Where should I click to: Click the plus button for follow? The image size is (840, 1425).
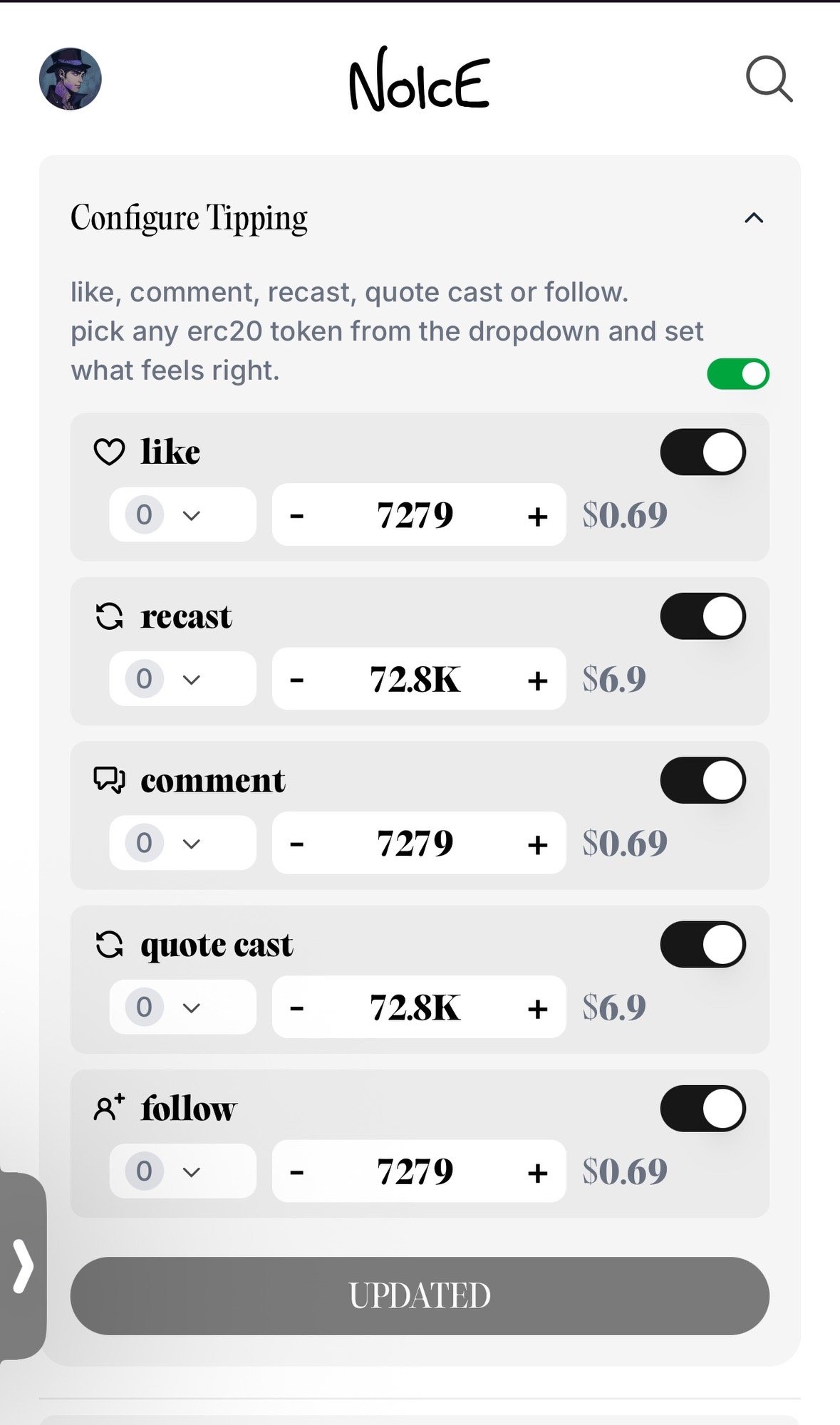coord(538,1172)
